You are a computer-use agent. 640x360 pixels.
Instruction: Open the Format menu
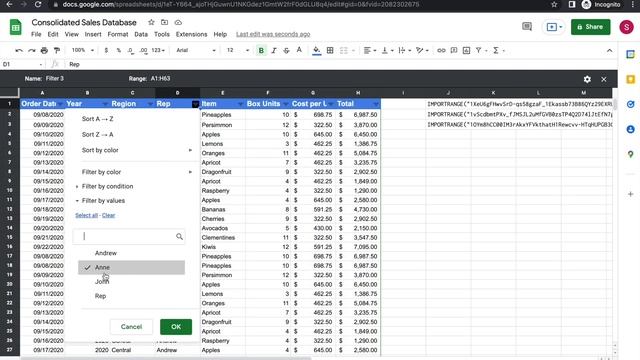pos(118,34)
